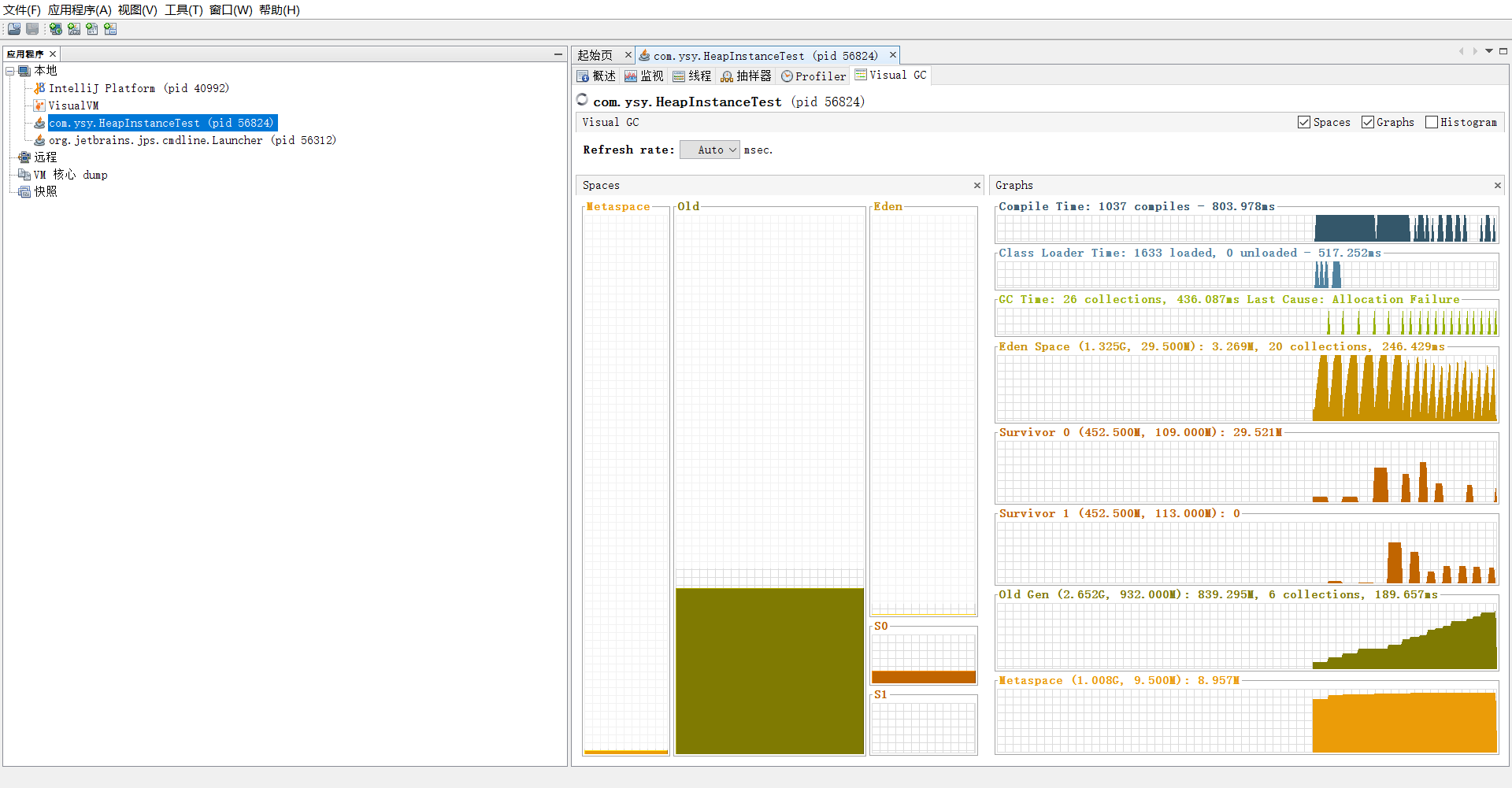The height and width of the screenshot is (788, 1512).
Task: Click the Java icon of com.ysy.HeapInstanceTest node
Action: [39, 123]
